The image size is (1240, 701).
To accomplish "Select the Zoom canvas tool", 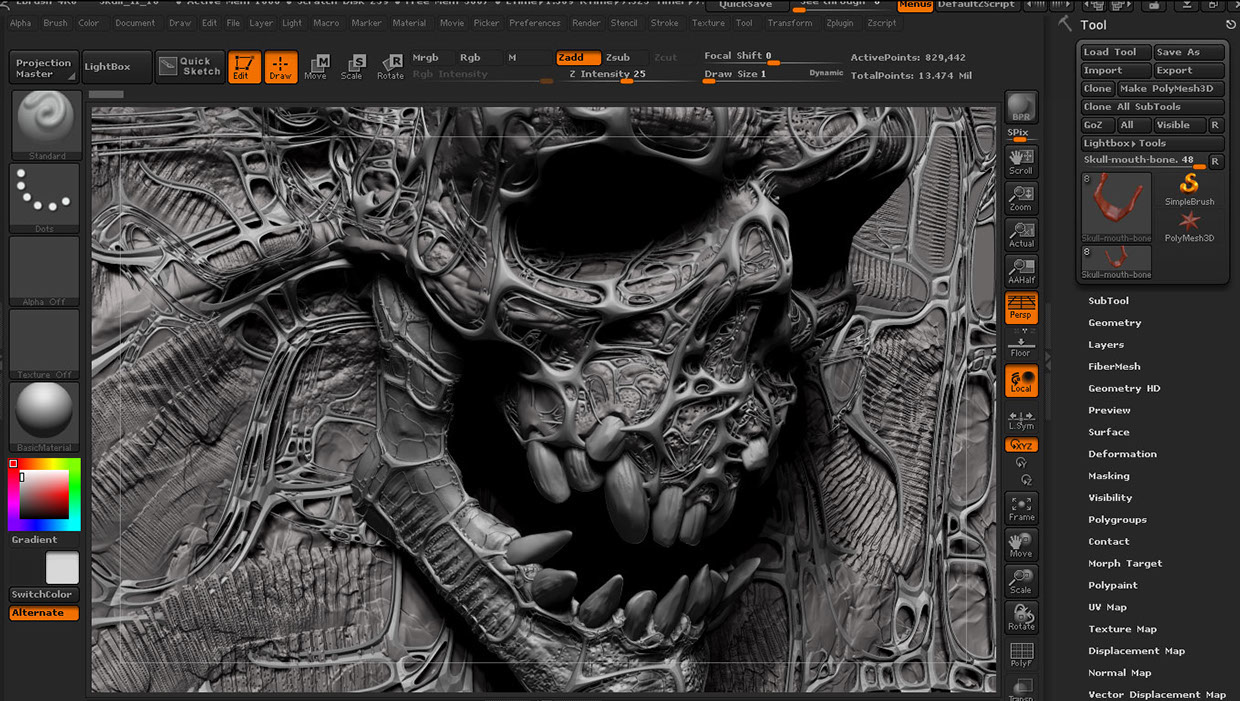I will tap(1021, 198).
